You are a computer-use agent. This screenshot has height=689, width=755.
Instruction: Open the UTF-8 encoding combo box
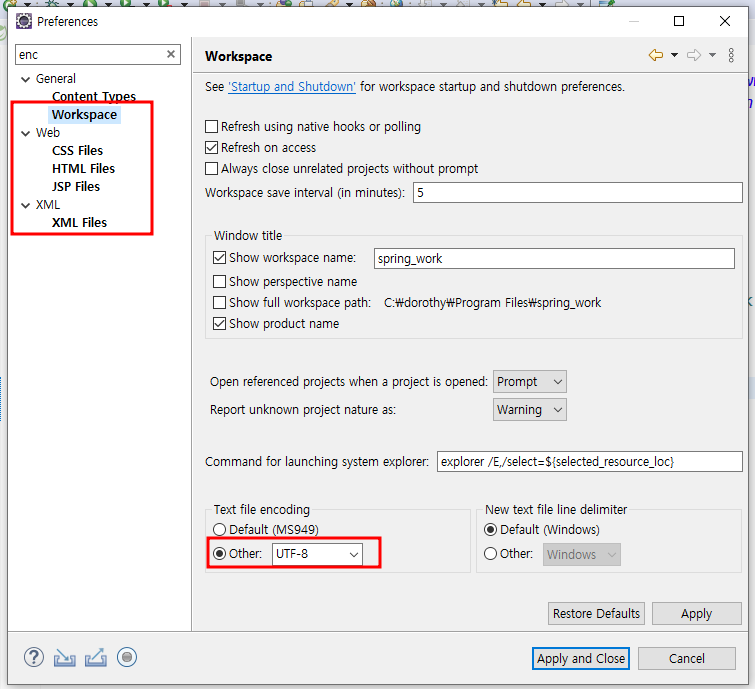pyautogui.click(x=317, y=554)
